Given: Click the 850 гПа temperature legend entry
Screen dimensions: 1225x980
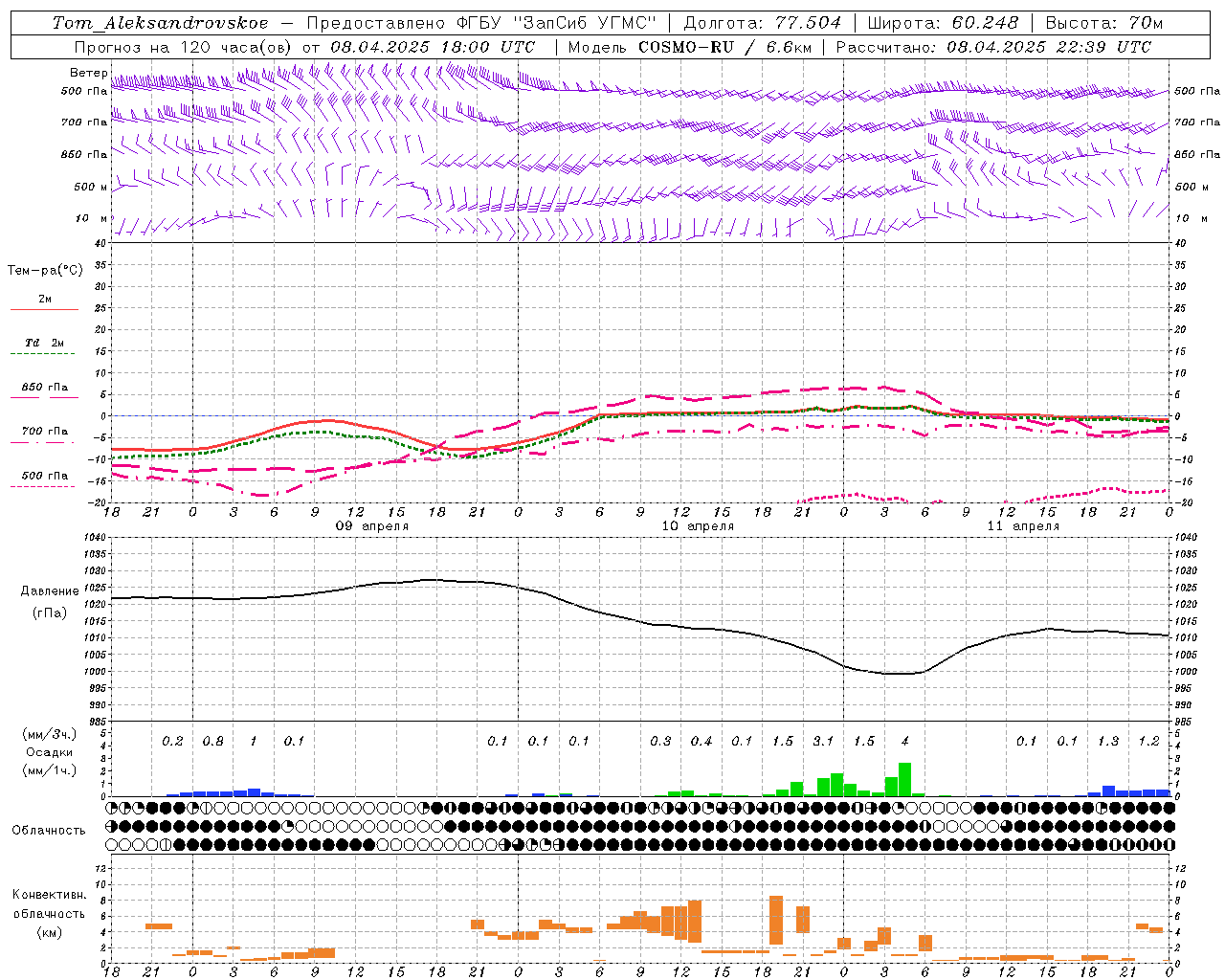Looking at the screenshot, I should click(45, 388).
